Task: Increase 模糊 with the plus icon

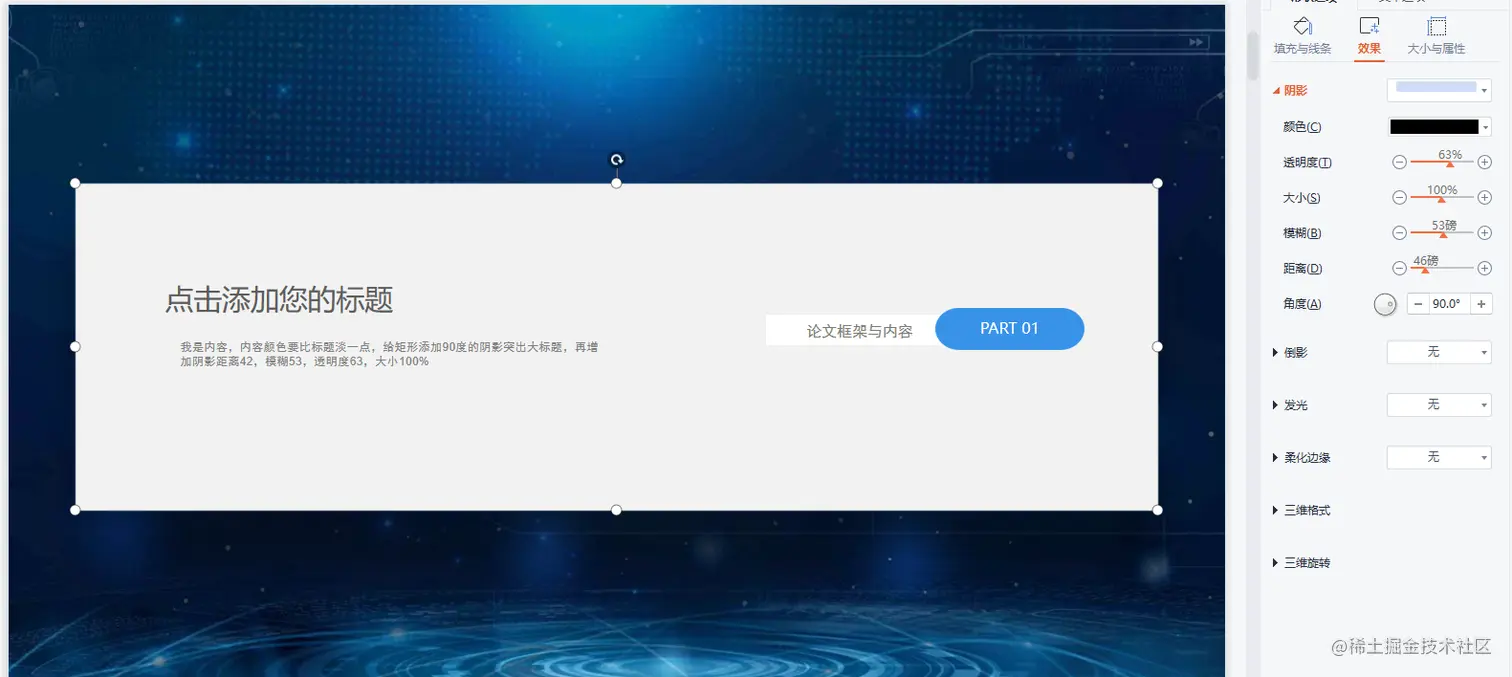Action: (1485, 233)
